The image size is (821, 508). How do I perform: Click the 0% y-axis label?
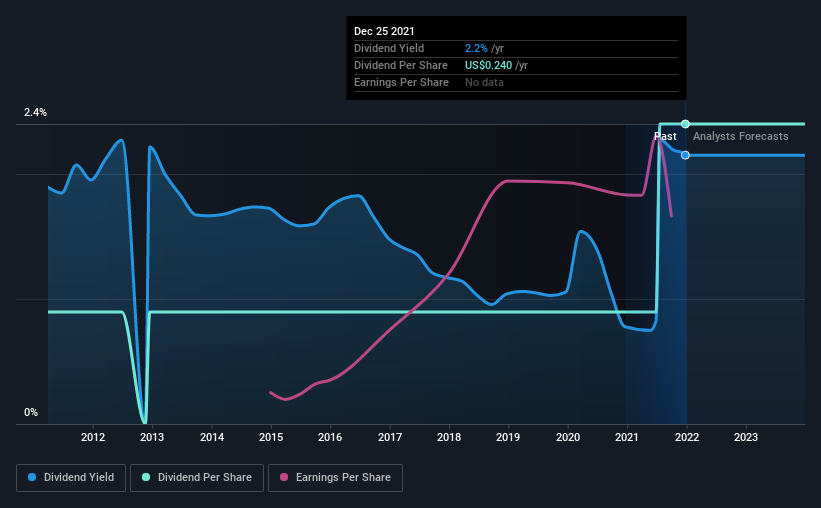tap(31, 413)
